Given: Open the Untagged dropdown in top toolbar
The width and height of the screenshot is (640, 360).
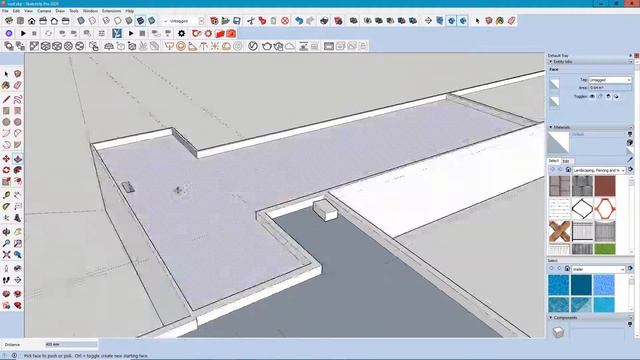Looking at the screenshot, I should coord(201,20).
